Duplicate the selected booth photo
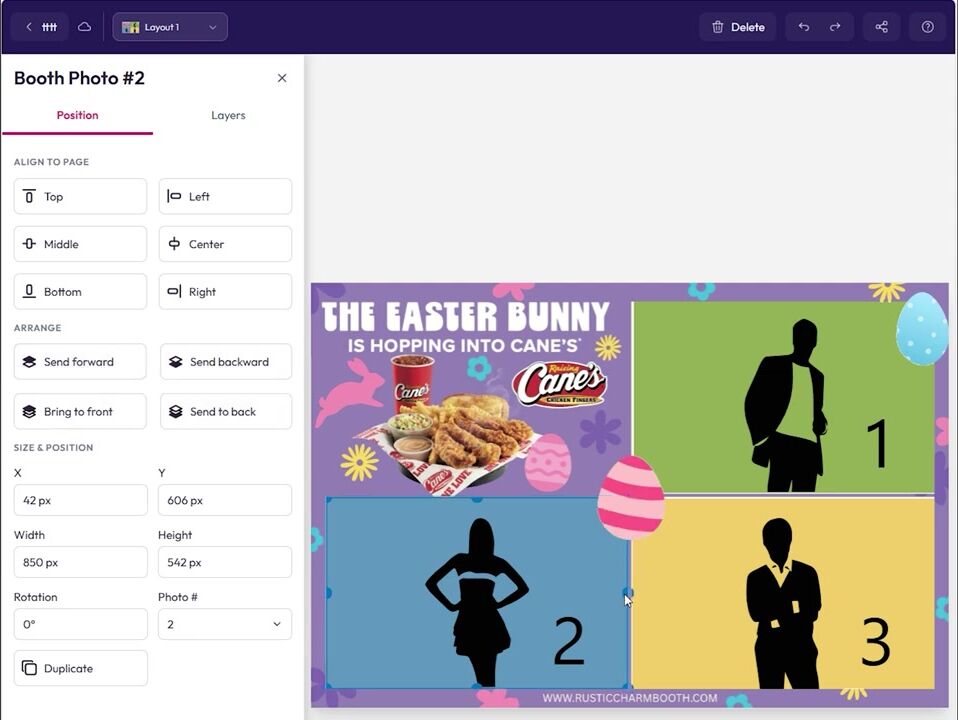This screenshot has width=958, height=720. point(80,668)
